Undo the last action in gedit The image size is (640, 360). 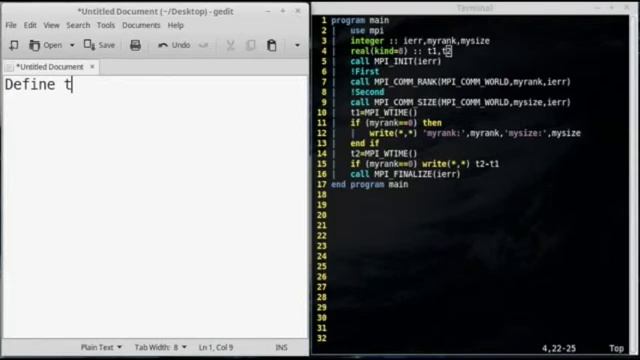point(174,45)
